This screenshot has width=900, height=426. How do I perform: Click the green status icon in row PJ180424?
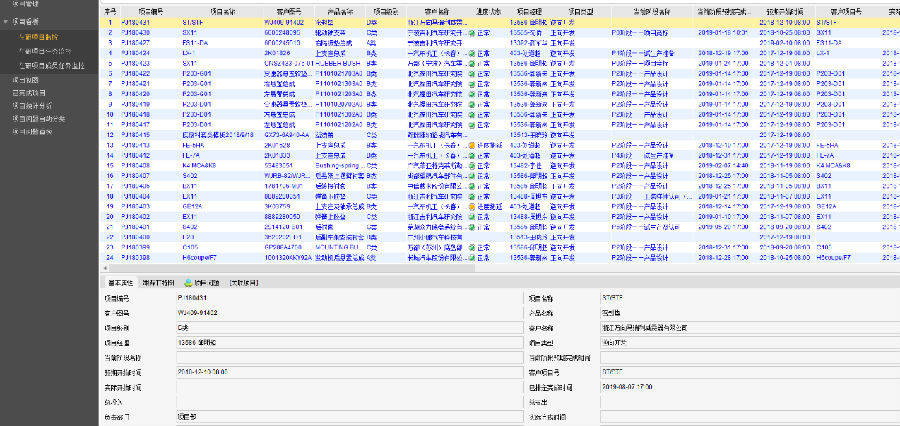[472, 52]
